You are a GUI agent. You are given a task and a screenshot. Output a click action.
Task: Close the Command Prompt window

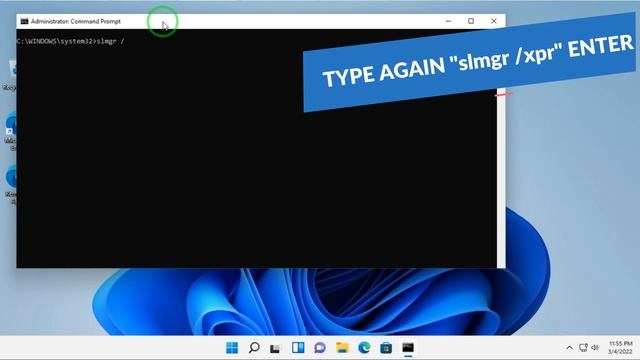[494, 21]
